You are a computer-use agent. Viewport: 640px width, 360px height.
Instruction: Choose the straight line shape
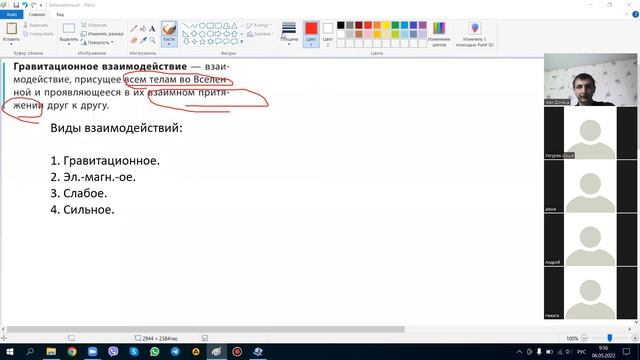click(x=186, y=26)
